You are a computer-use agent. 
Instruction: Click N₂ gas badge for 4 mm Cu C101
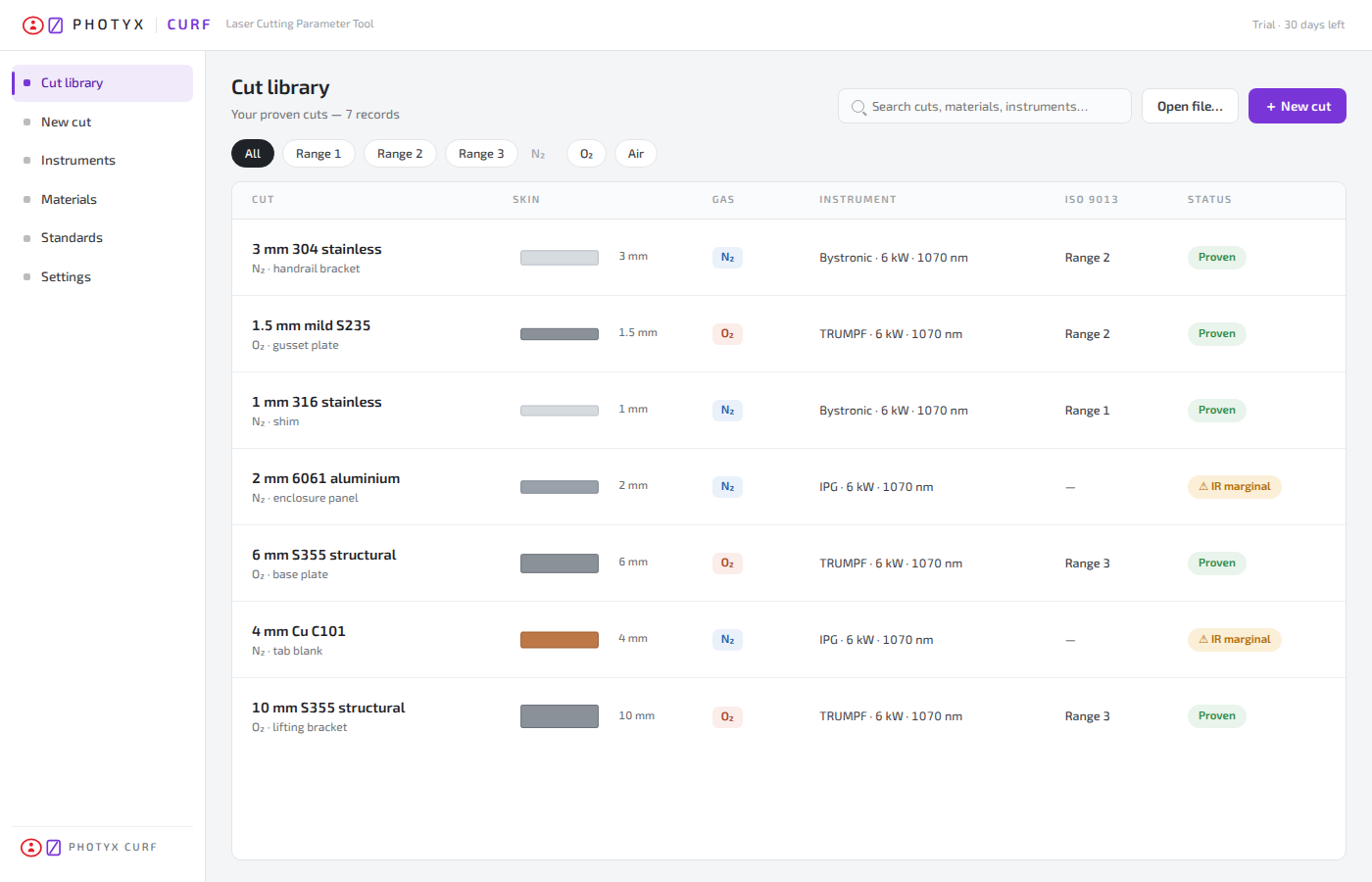coord(727,640)
